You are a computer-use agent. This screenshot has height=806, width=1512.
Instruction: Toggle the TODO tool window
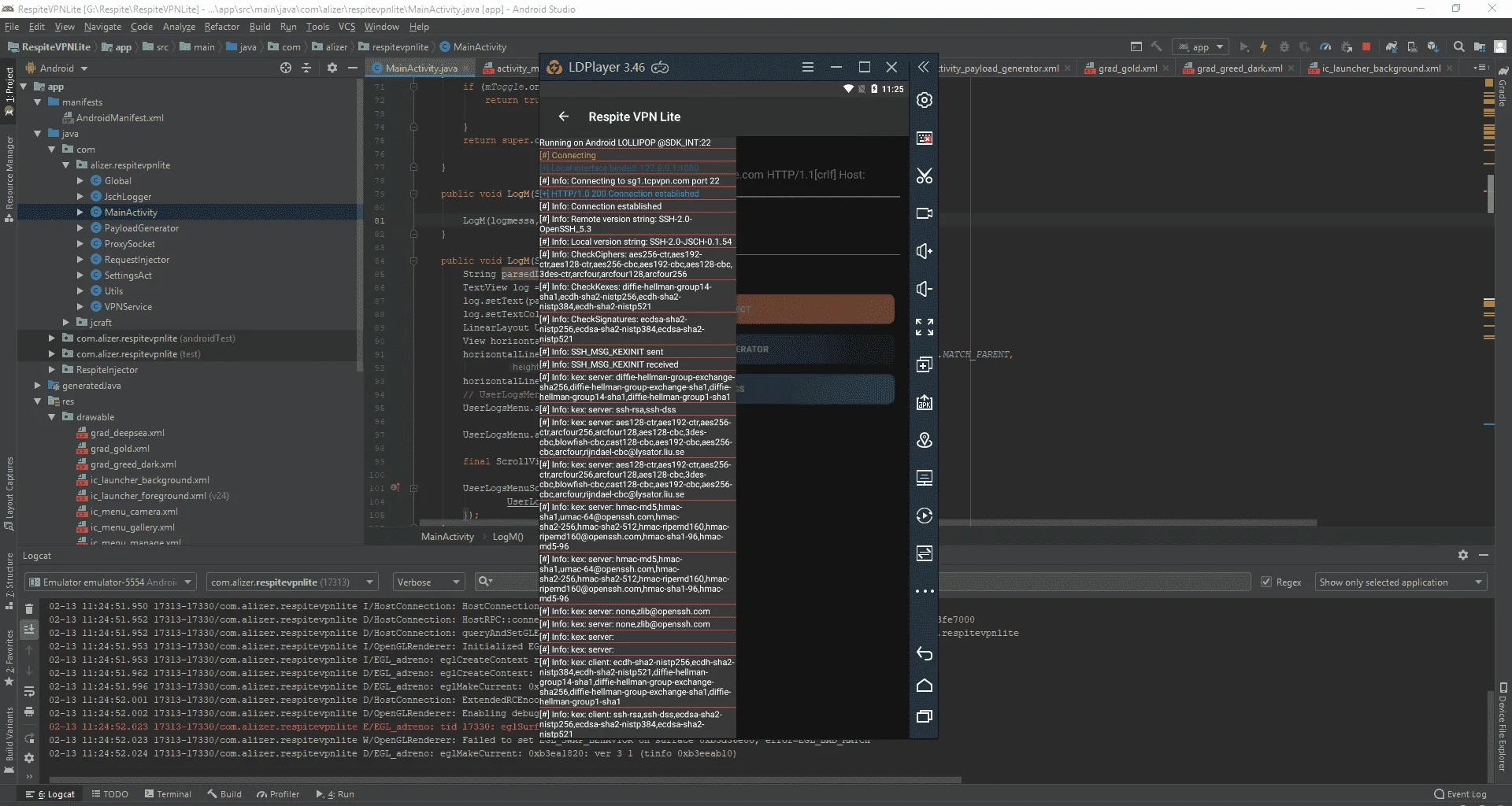pos(110,794)
